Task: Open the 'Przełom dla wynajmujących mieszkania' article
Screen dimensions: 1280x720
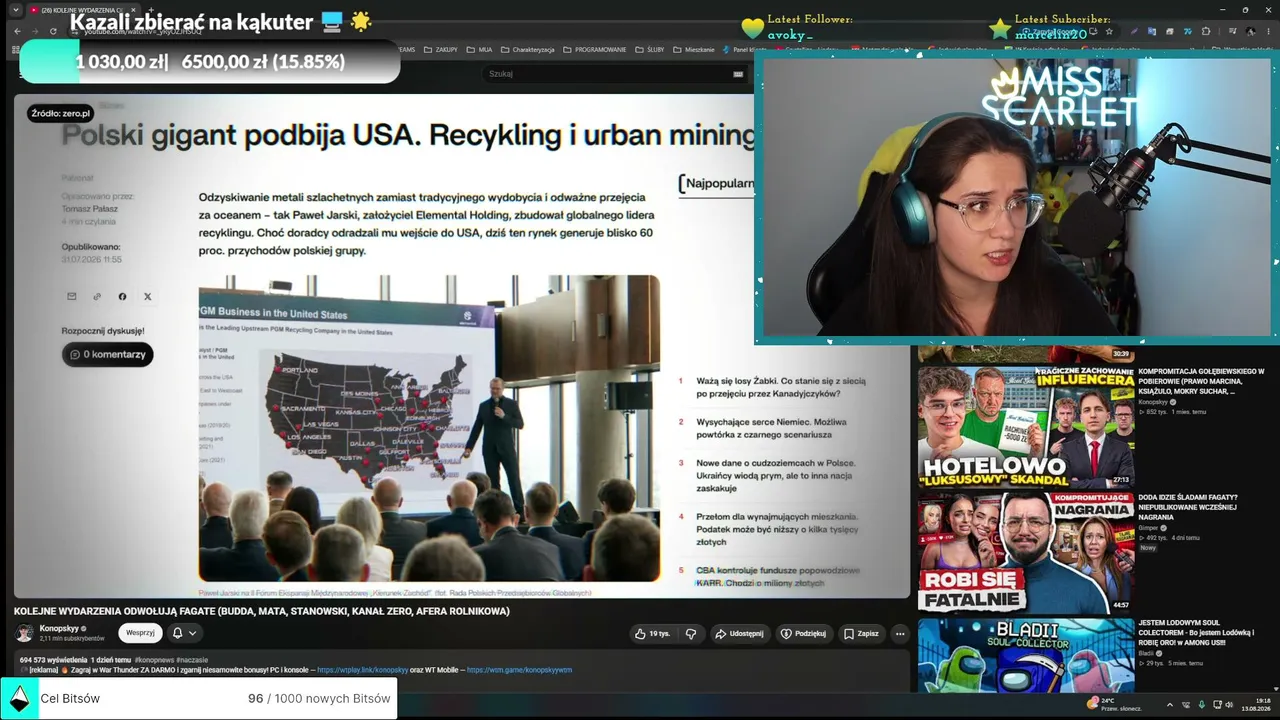Action: (778, 529)
